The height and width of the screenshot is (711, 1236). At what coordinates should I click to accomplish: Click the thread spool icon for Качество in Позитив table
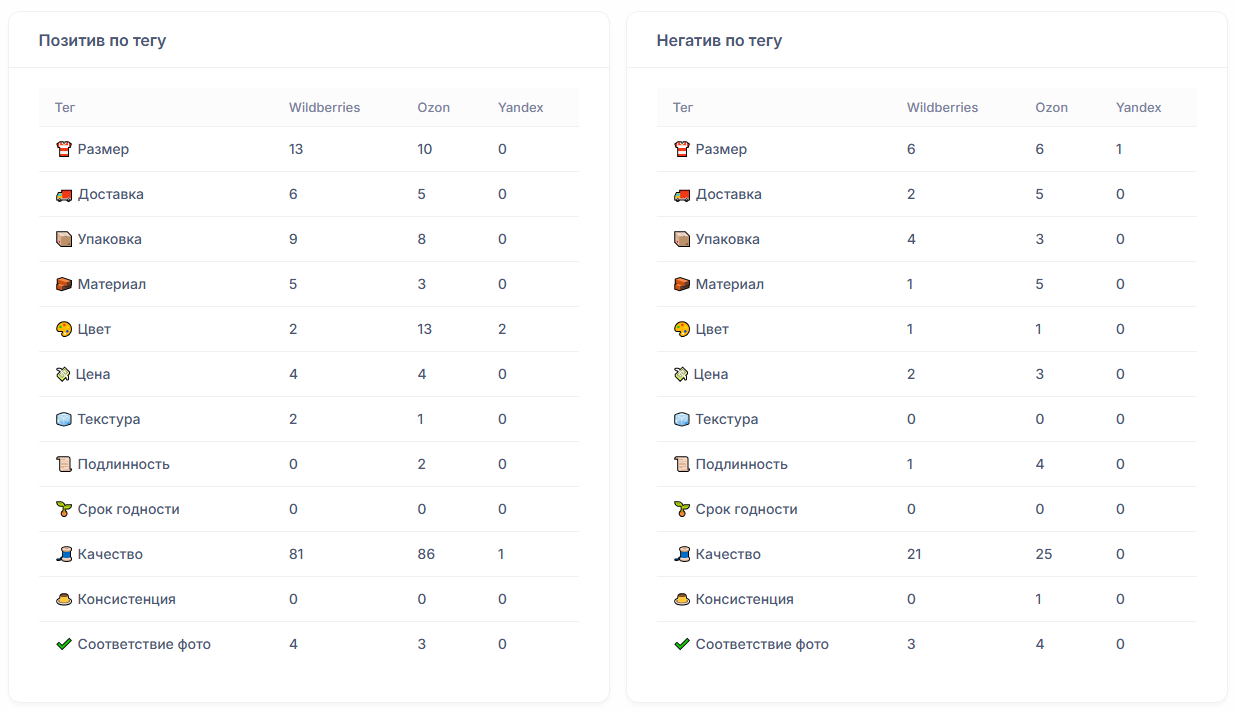(64, 555)
